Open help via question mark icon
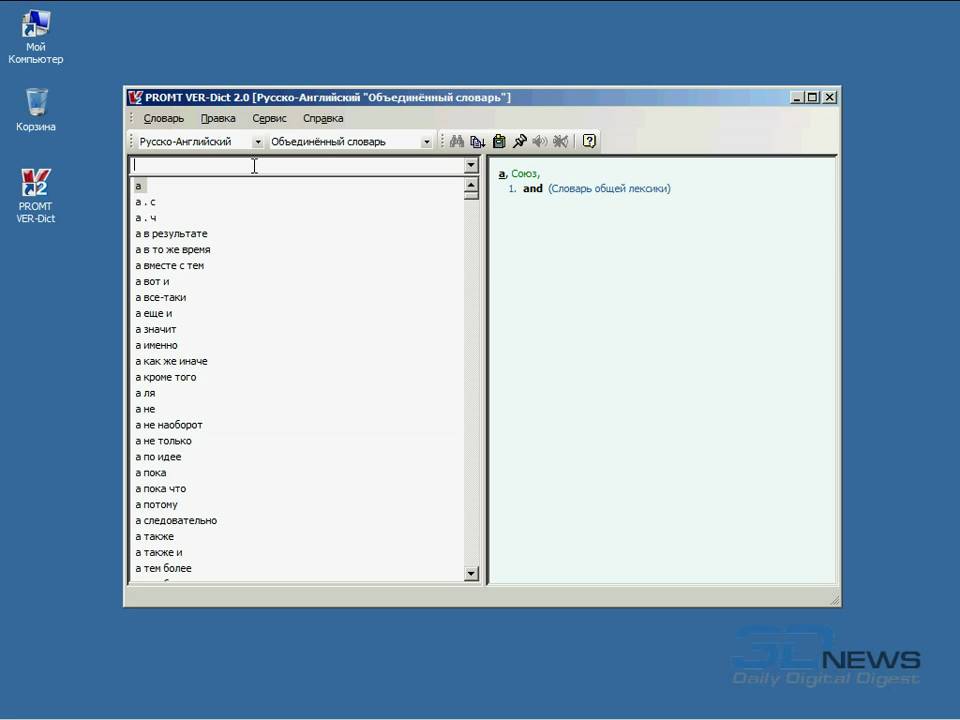The height and width of the screenshot is (720, 960). pos(589,141)
